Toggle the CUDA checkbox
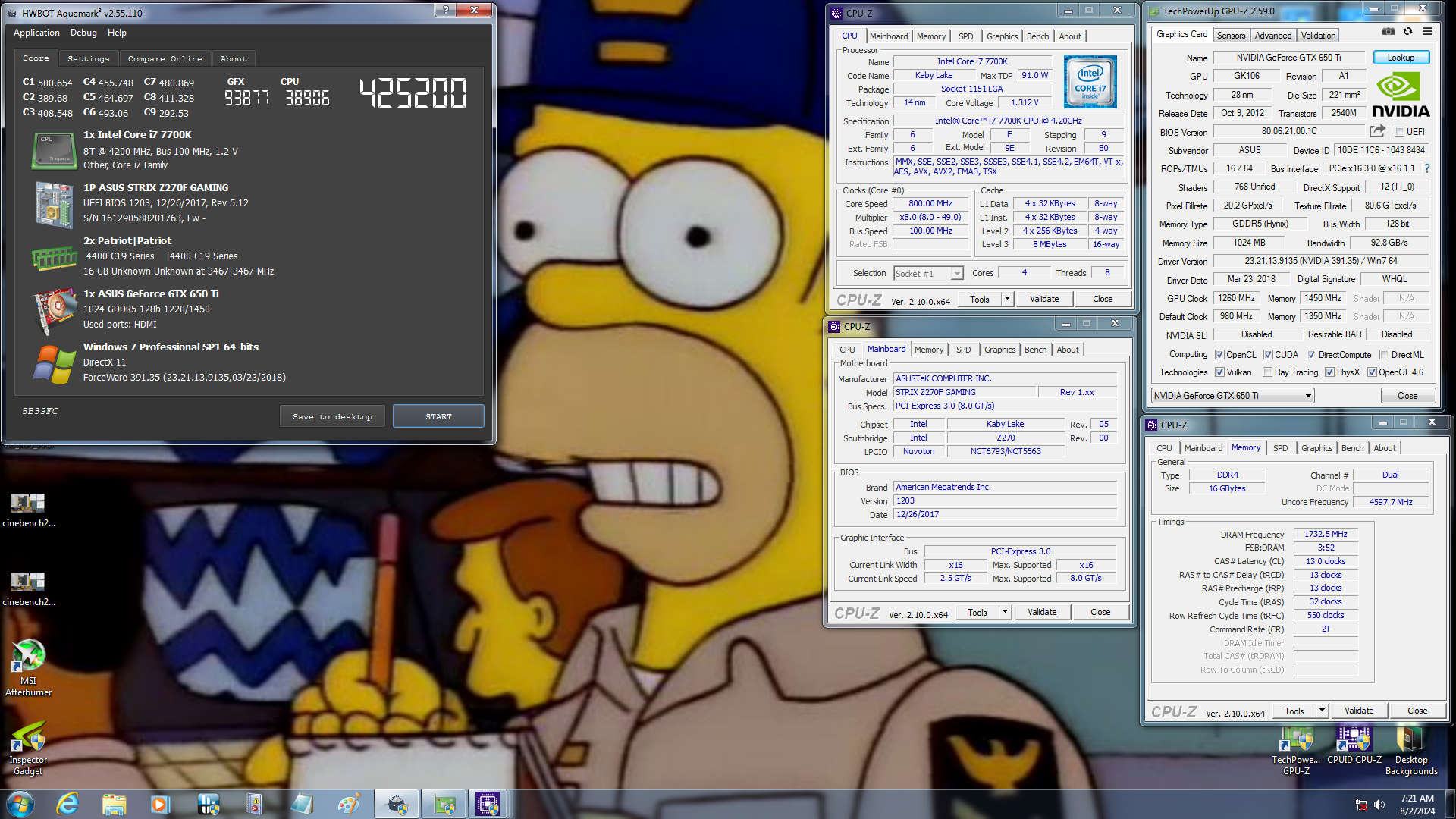Screen dimensions: 1456x819 pos(1268,355)
